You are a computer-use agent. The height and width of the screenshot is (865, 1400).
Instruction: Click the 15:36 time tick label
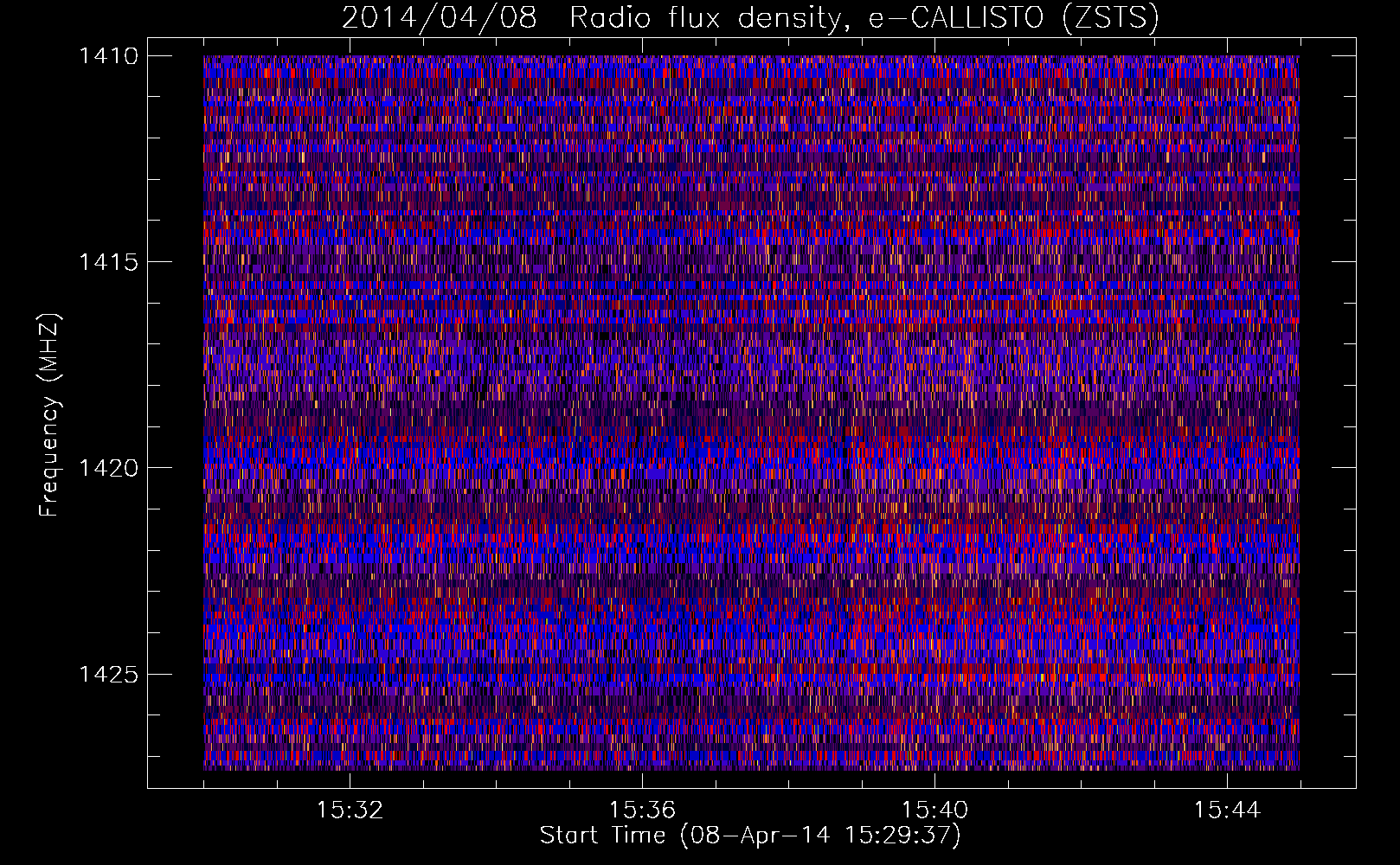[642, 811]
